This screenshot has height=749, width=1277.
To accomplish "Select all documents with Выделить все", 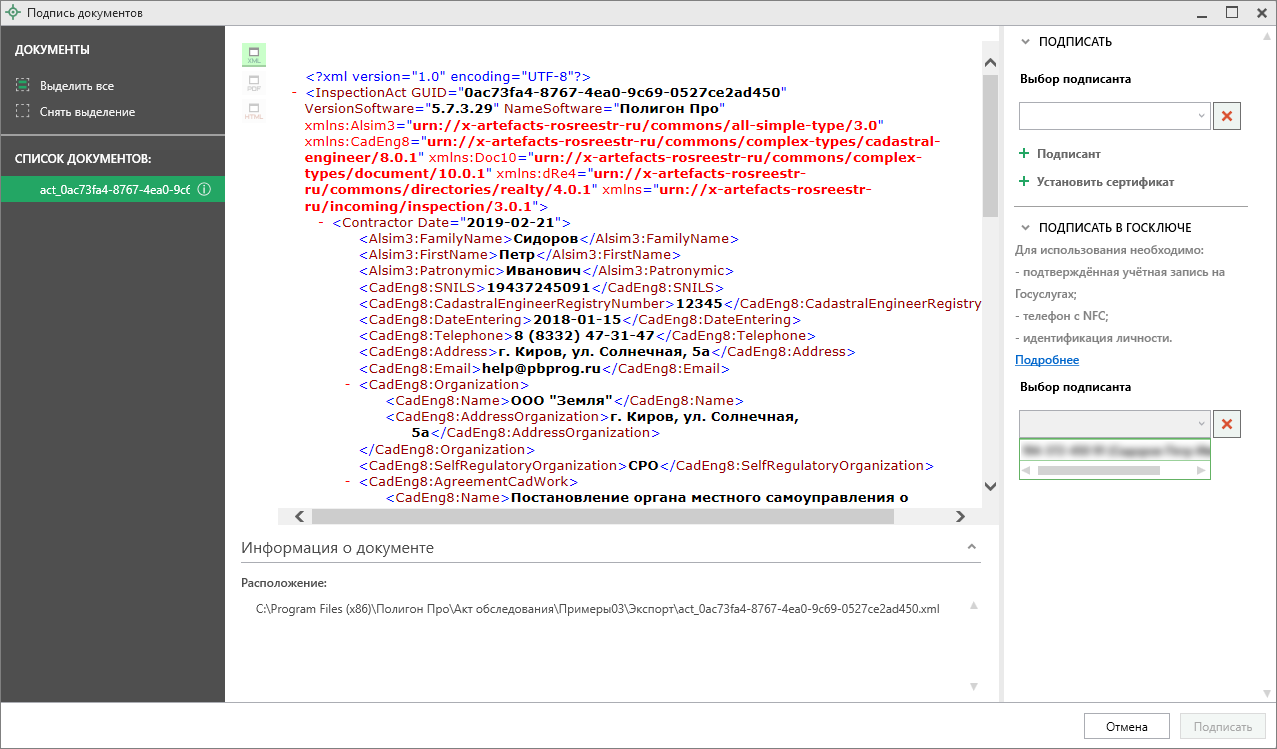I will 76,86.
